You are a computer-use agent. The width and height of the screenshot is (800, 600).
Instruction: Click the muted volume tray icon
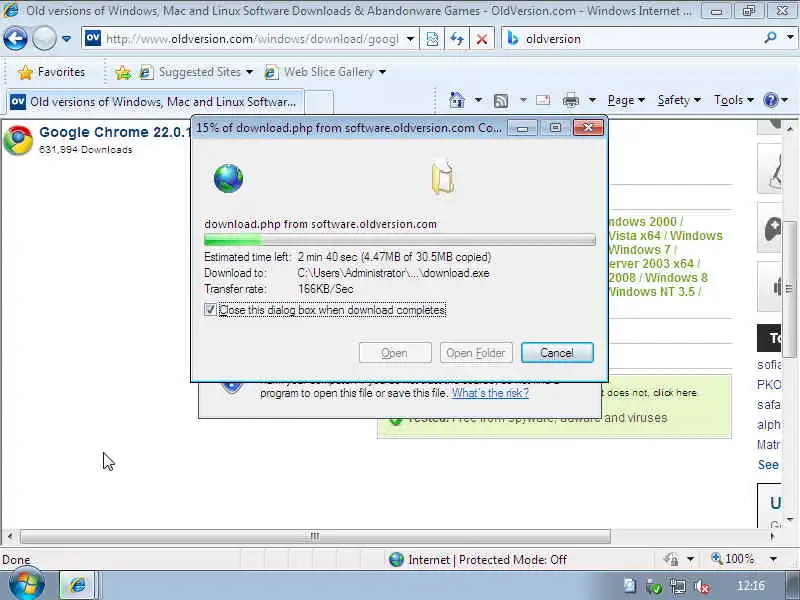(x=703, y=587)
